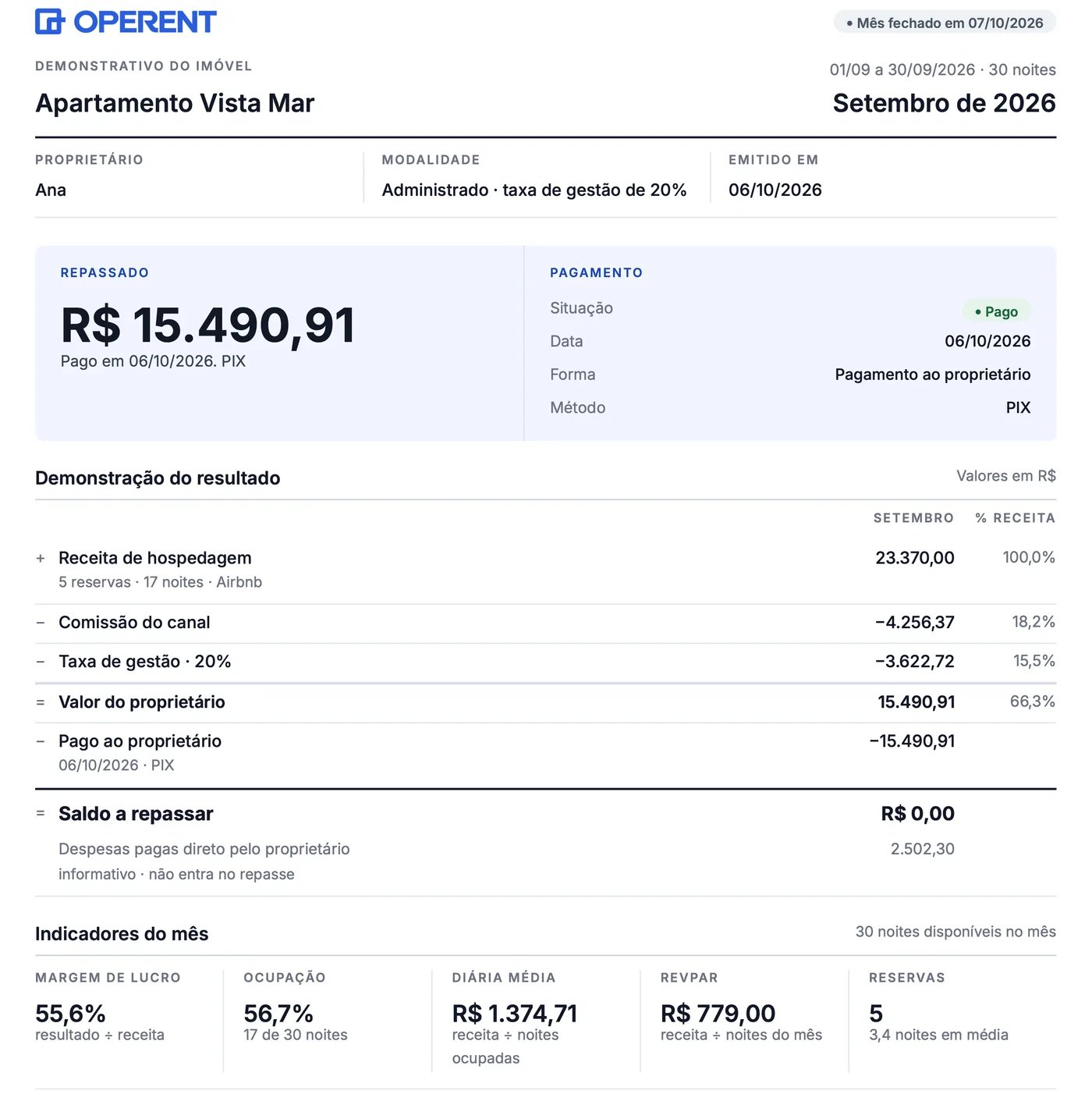Image resolution: width=1092 pixels, height=1094 pixels.
Task: Click the 'Saldo a repassar' row label
Action: [x=136, y=814]
